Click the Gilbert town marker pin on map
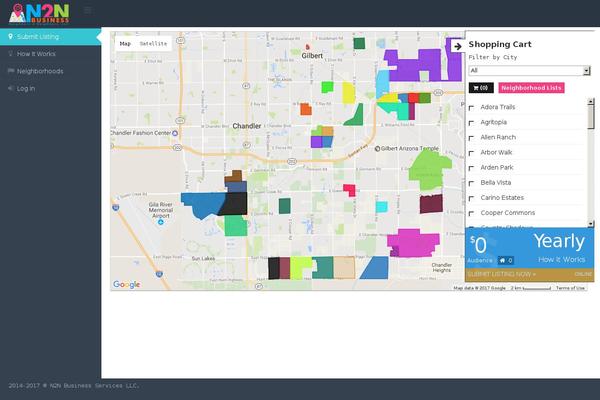This screenshot has height=400, width=600. [x=307, y=47]
